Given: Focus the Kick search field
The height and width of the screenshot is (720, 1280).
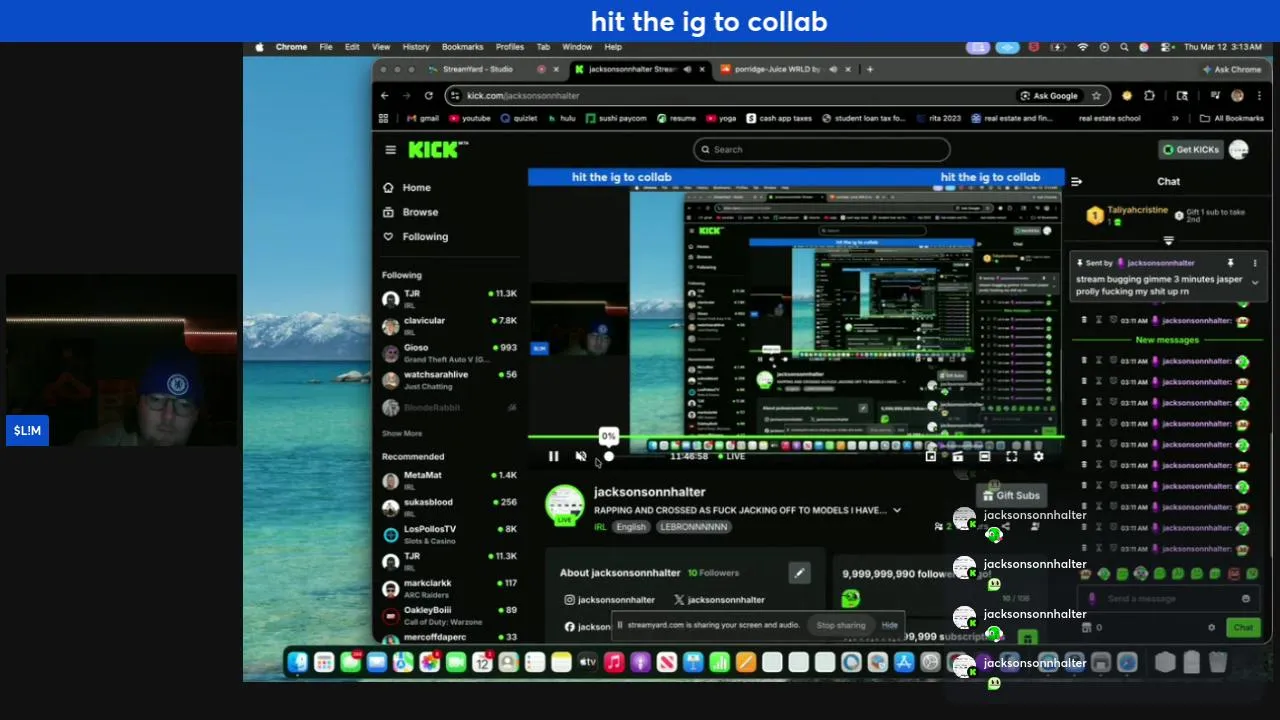Looking at the screenshot, I should click(821, 150).
